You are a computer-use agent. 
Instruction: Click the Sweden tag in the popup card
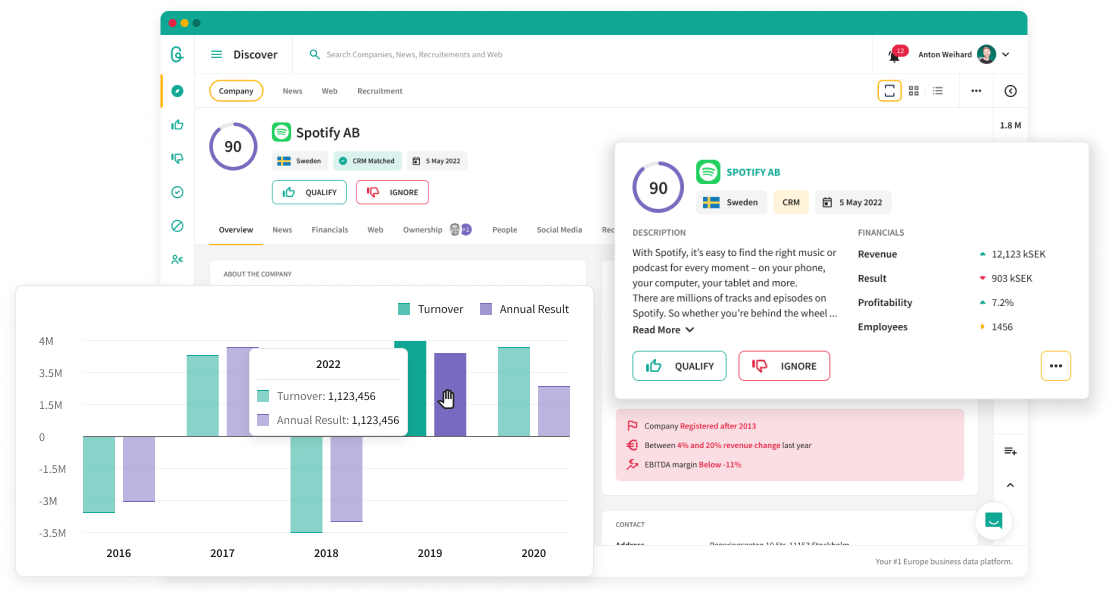tap(731, 202)
